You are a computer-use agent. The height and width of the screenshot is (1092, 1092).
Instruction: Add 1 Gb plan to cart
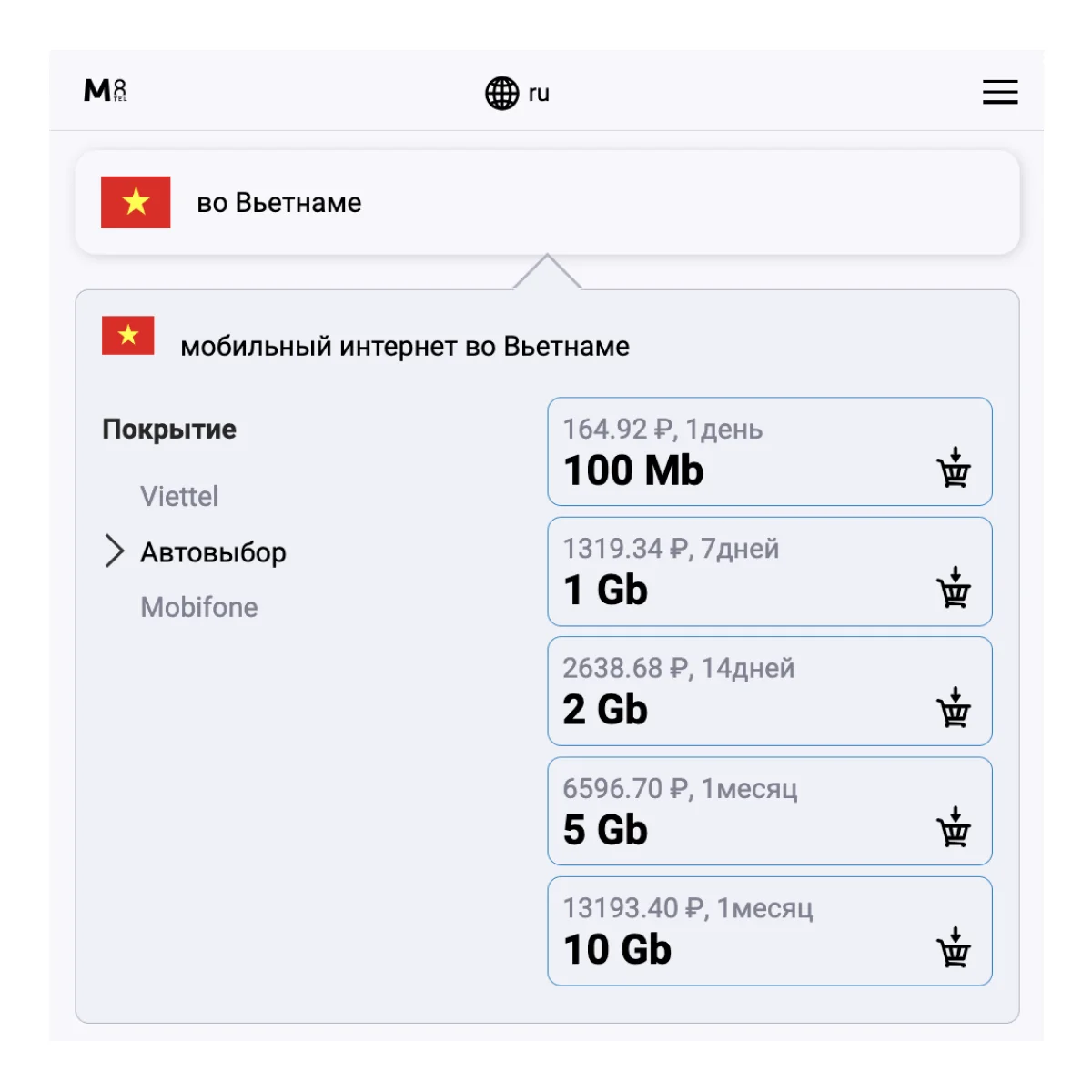(954, 588)
